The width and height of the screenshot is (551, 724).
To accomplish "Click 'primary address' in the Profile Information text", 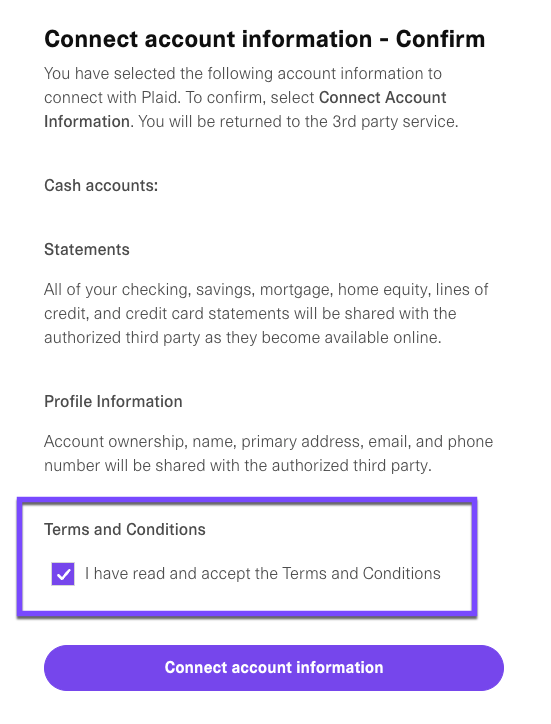I will pyautogui.click(x=301, y=442).
